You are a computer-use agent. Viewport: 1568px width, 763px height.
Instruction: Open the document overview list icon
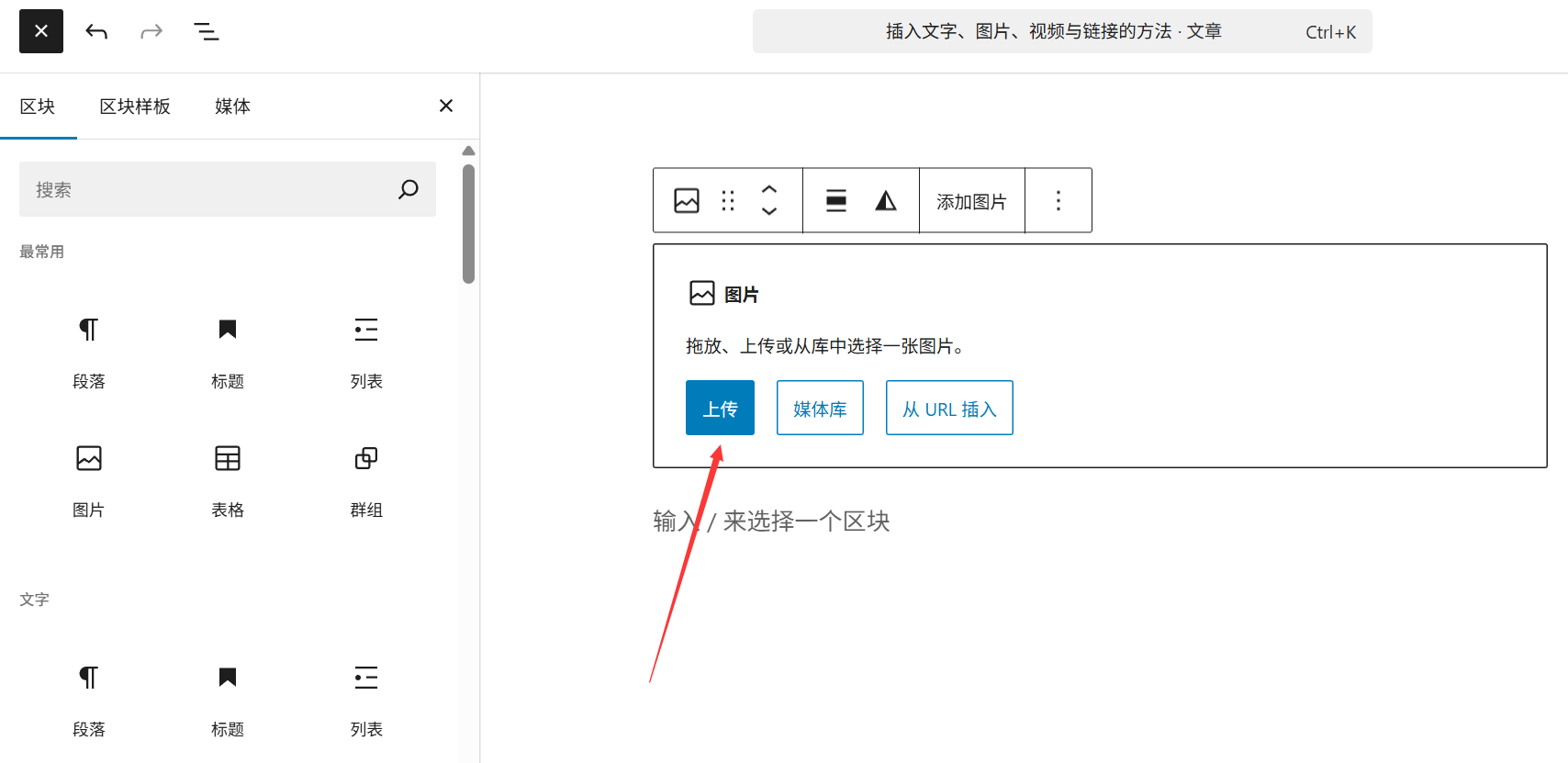207,32
